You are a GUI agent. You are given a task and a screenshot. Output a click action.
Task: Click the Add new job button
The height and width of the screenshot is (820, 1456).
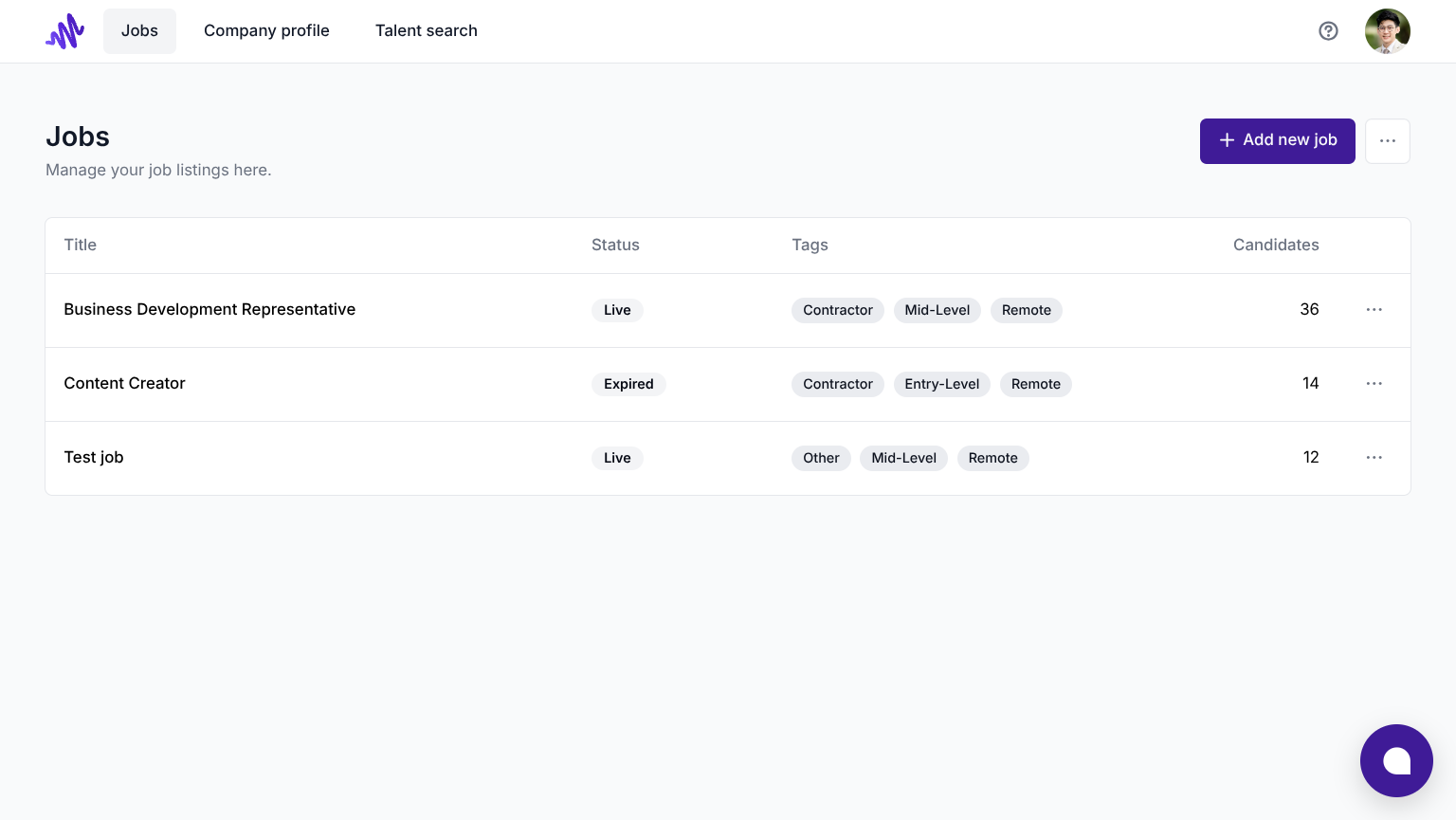1278,141
